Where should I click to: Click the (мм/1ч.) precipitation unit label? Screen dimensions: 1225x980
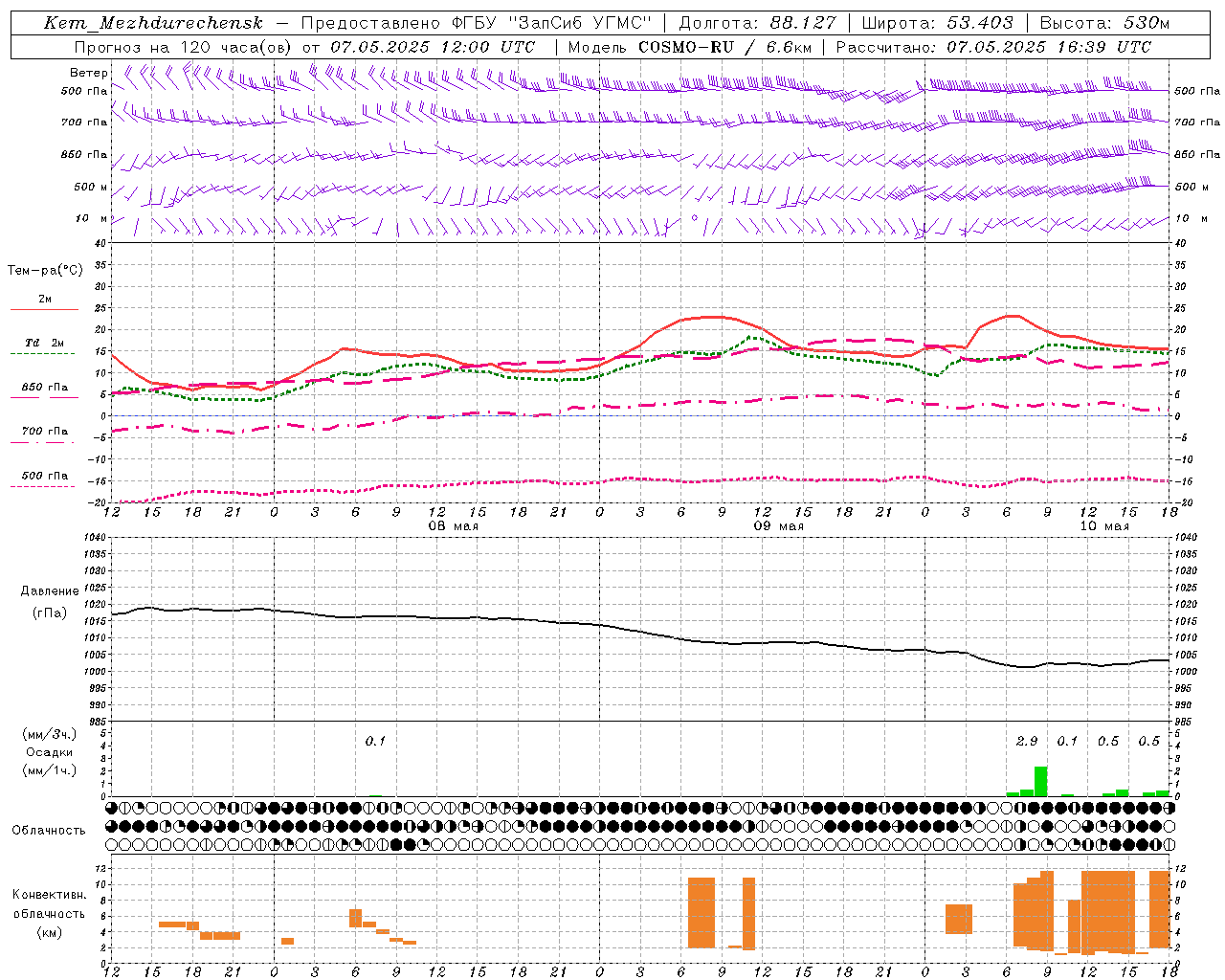click(51, 770)
